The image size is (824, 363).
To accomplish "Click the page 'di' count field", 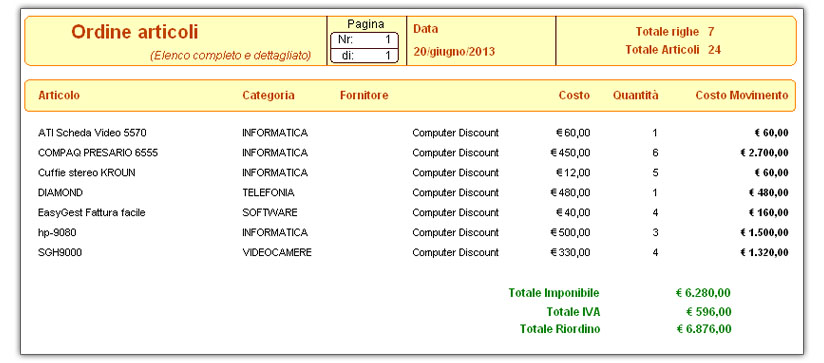I will (364, 55).
